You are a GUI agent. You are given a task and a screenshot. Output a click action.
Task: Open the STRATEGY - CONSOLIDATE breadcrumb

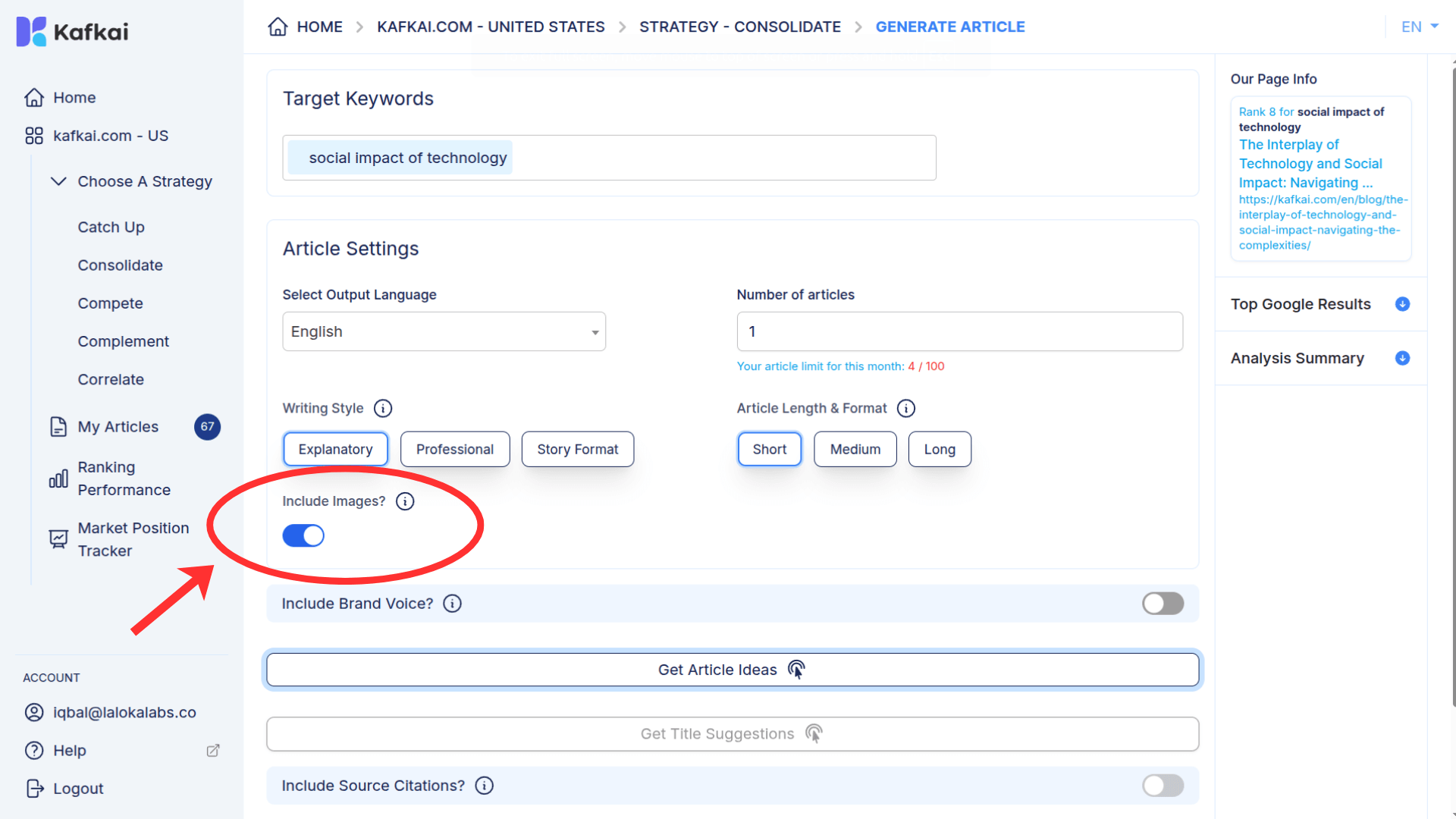(x=739, y=27)
